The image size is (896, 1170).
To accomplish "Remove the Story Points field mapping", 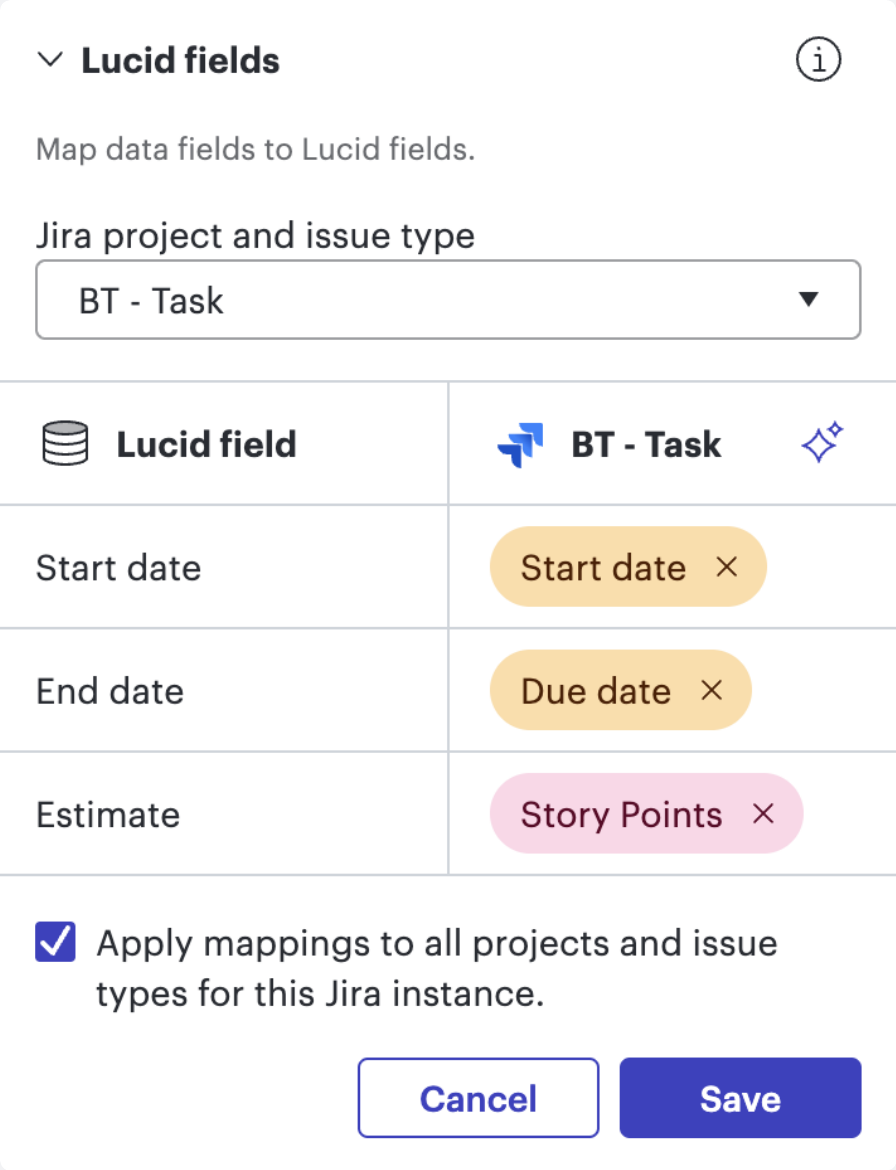I will [x=763, y=814].
